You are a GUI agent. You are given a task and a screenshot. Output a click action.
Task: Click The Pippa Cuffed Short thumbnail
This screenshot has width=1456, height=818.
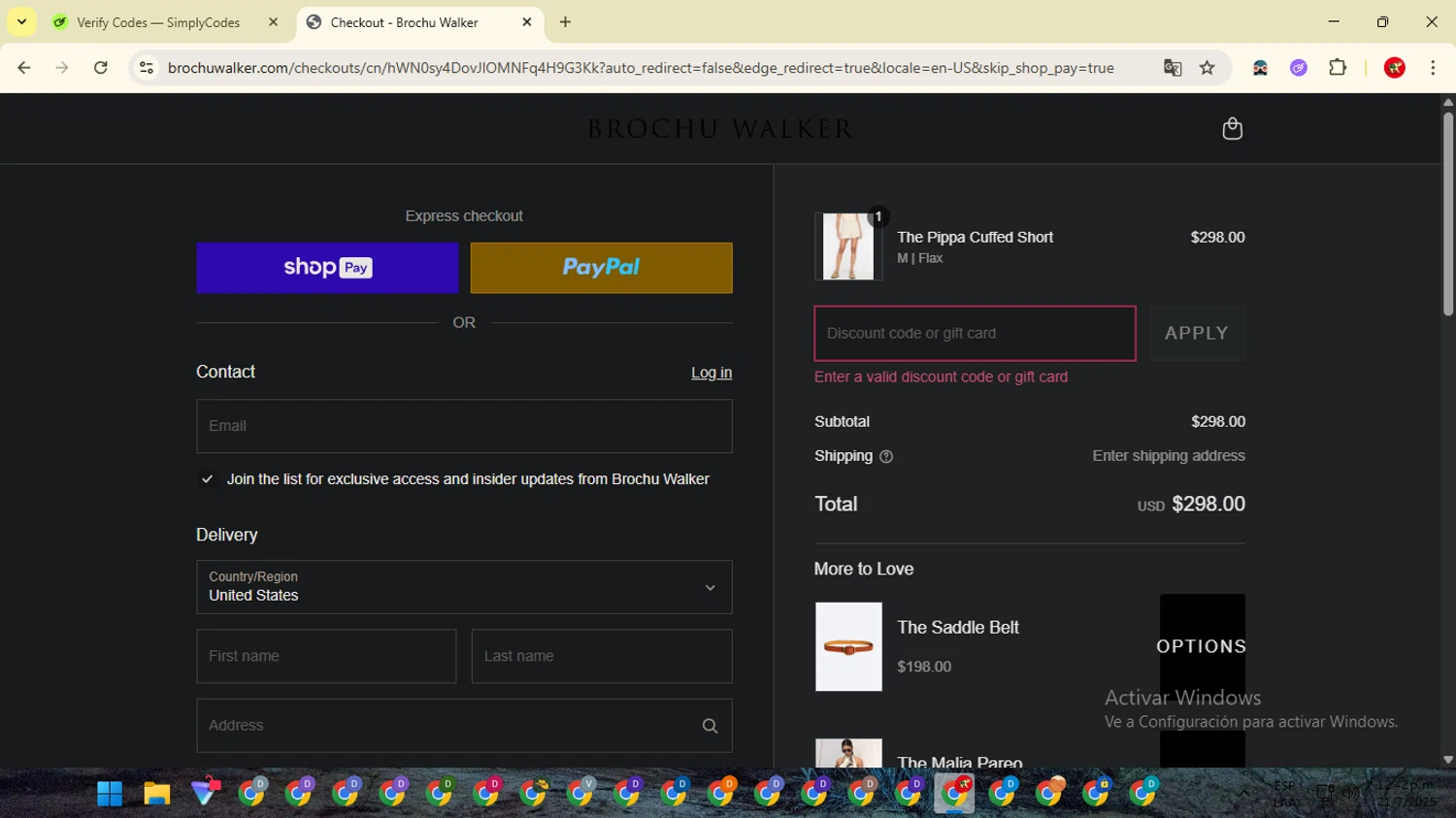click(848, 246)
